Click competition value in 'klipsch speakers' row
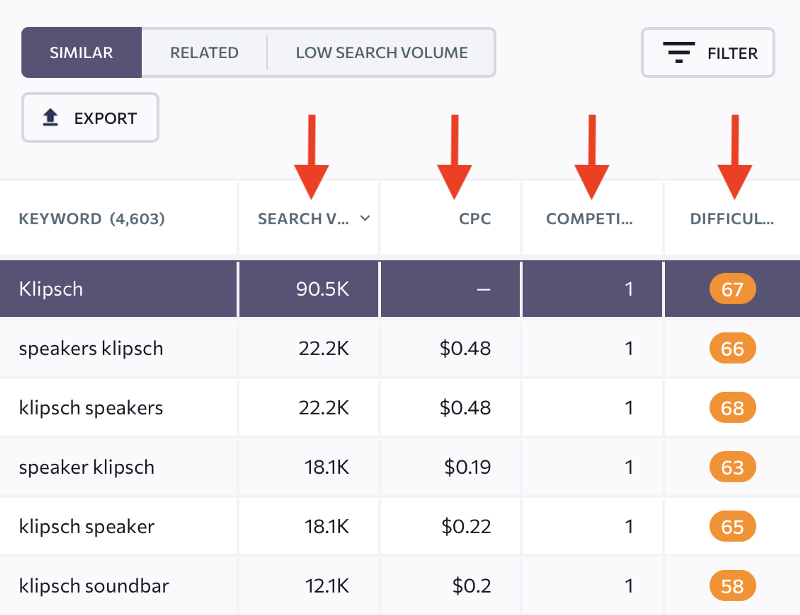 click(629, 408)
